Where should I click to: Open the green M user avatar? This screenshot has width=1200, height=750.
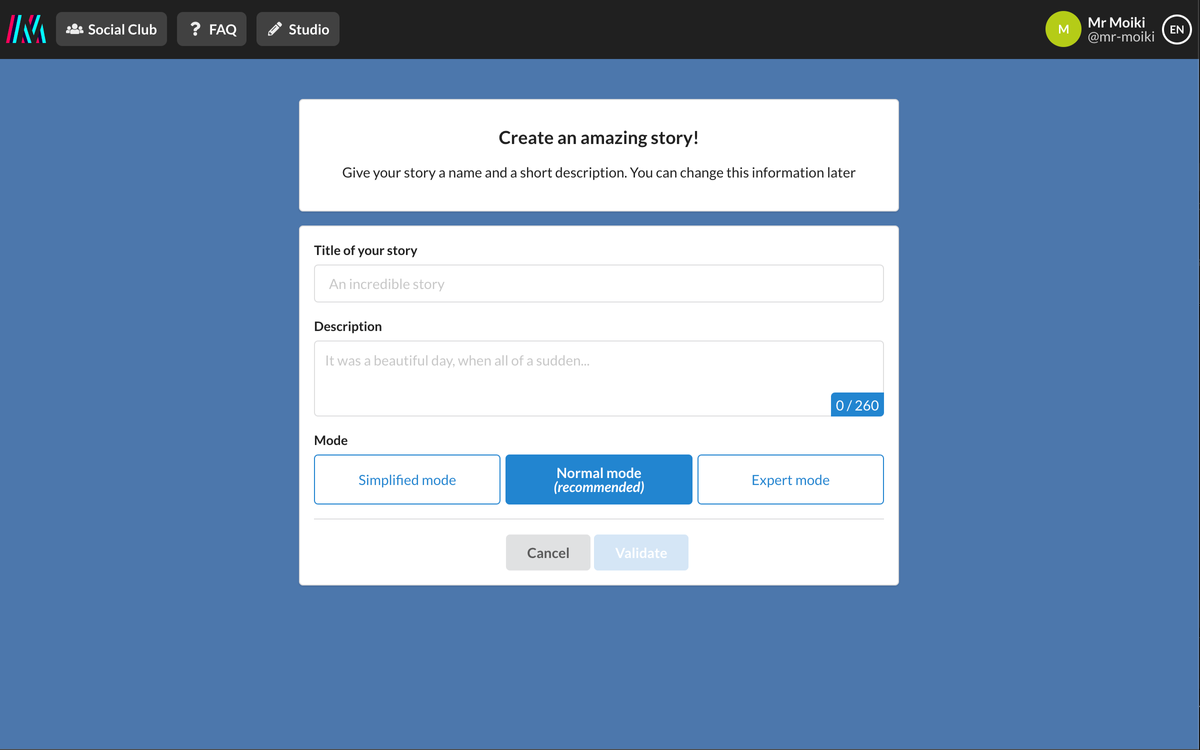(1063, 29)
